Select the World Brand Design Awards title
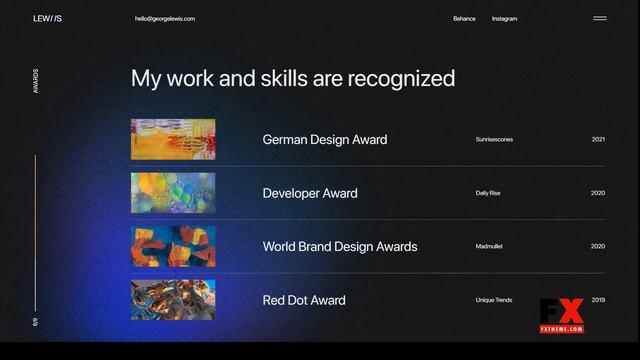This screenshot has width=640, height=360. 340,247
